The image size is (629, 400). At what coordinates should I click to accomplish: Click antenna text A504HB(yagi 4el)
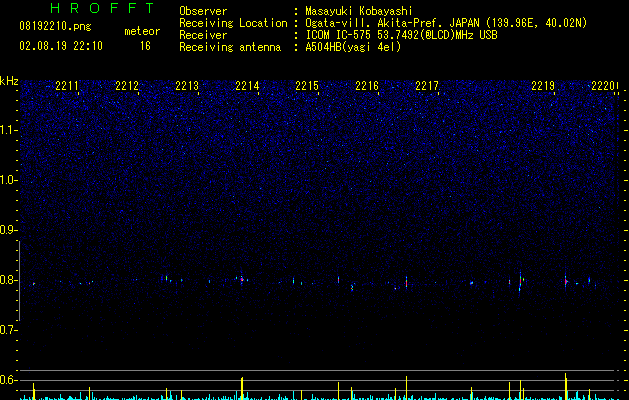click(353, 47)
